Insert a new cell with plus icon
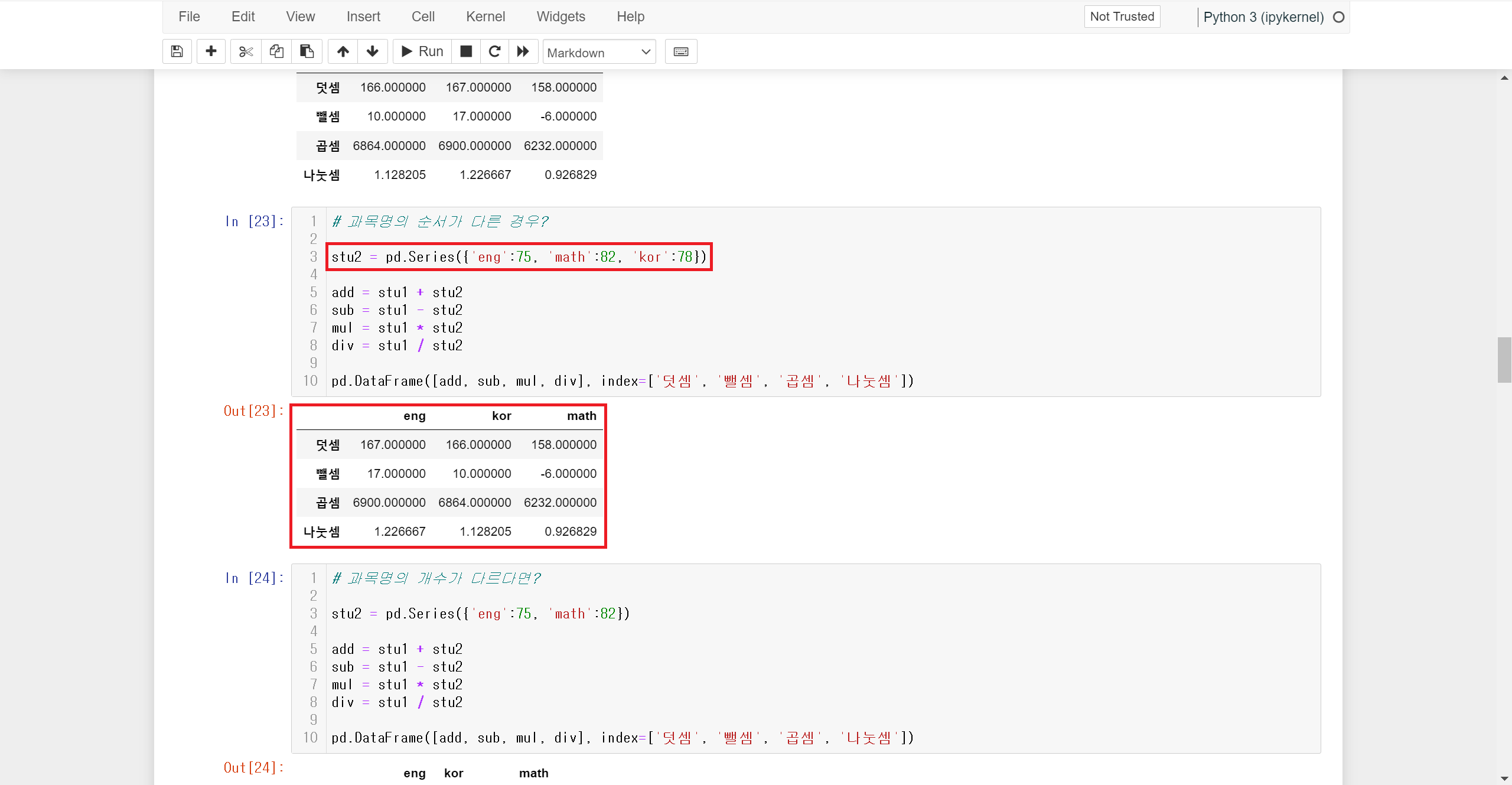 point(211,51)
